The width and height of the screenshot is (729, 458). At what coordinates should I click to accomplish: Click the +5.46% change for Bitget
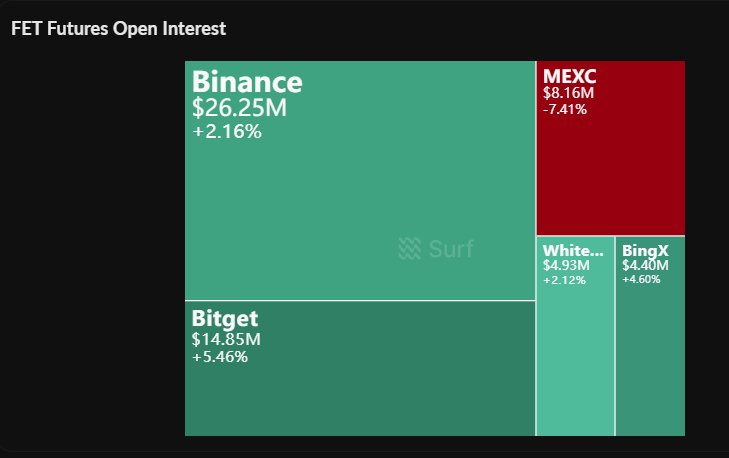[x=220, y=357]
